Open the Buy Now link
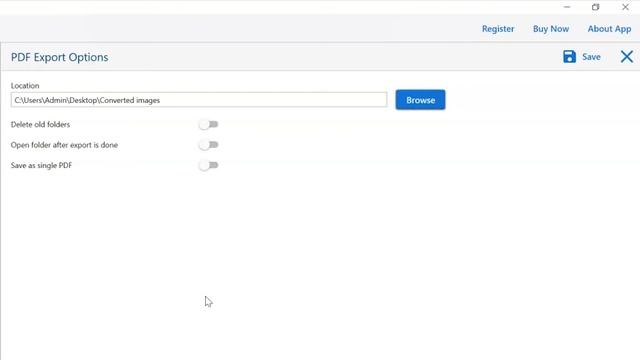 [551, 29]
